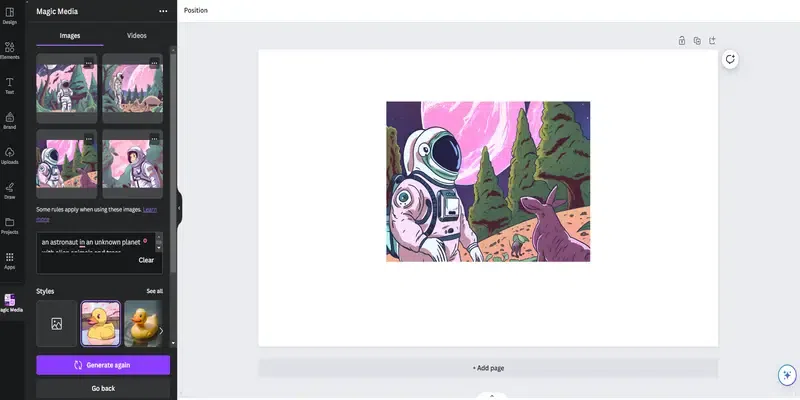Viewport: 800px width, 400px height.
Task: Open the Magic Media panel more options
Action: coord(163,11)
